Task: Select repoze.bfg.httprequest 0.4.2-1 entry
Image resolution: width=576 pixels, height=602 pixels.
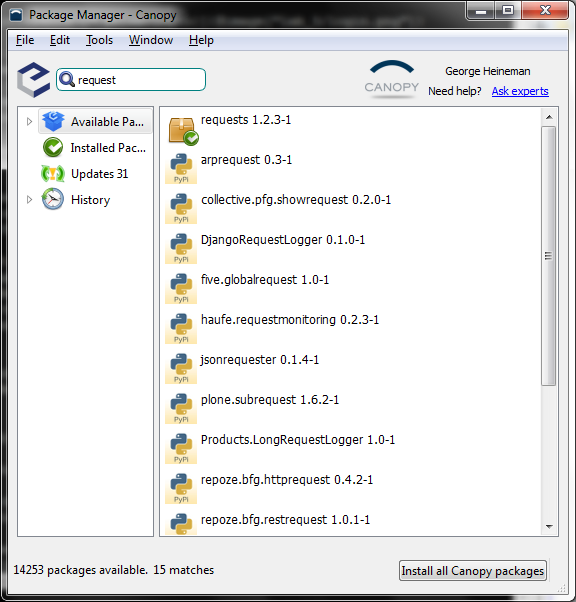Action: (x=287, y=480)
